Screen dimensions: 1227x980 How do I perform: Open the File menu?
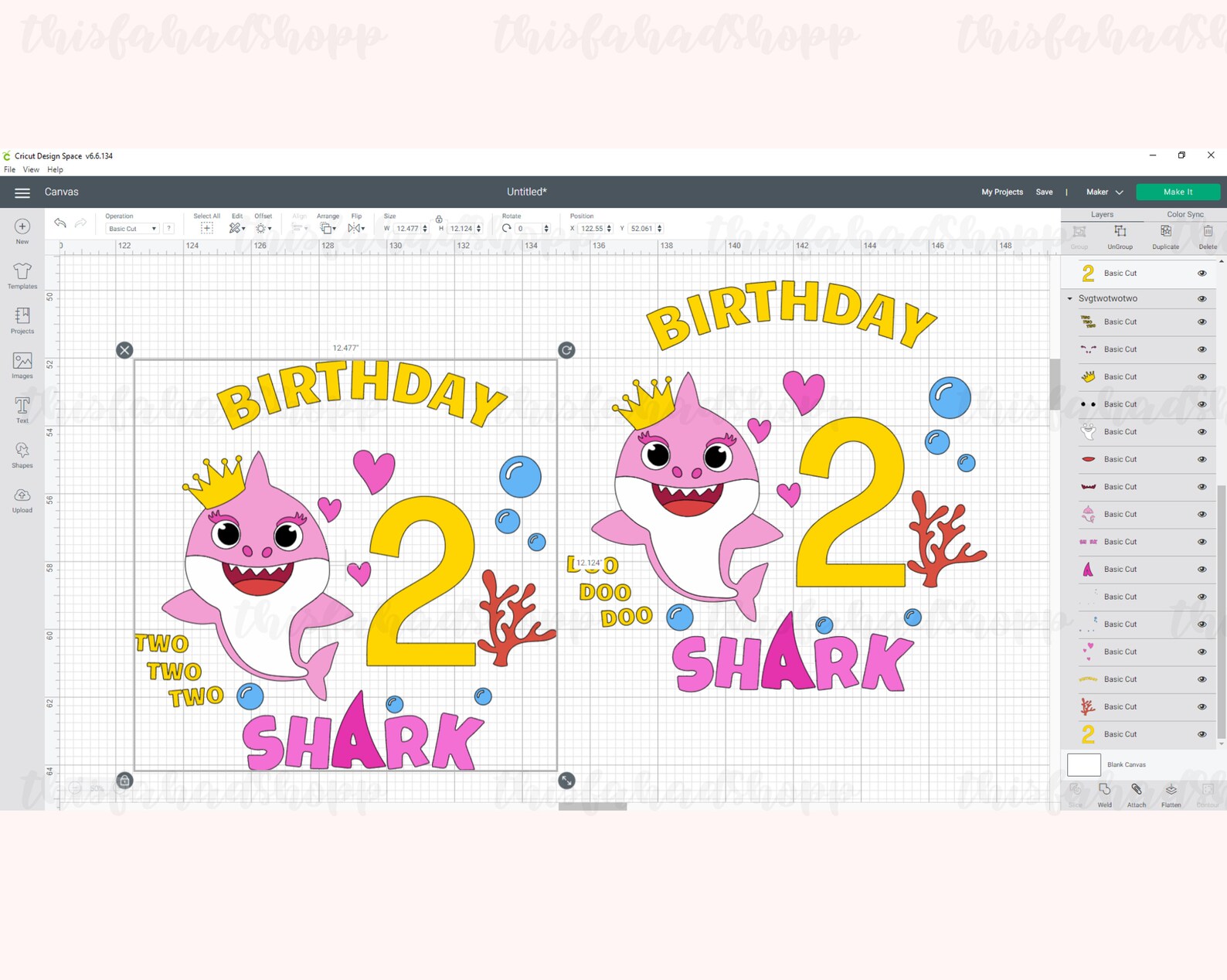tap(9, 169)
